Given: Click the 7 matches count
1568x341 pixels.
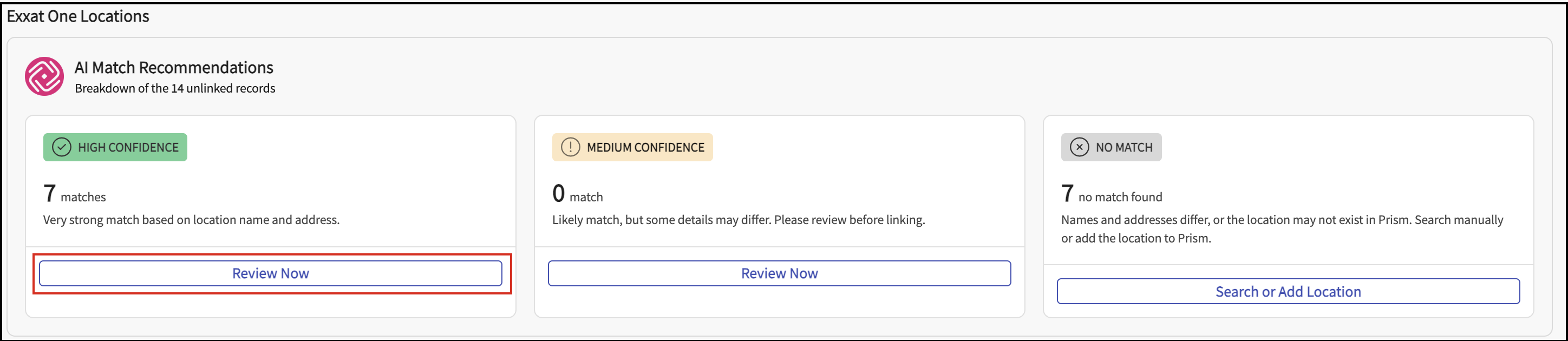Looking at the screenshot, I should (50, 194).
